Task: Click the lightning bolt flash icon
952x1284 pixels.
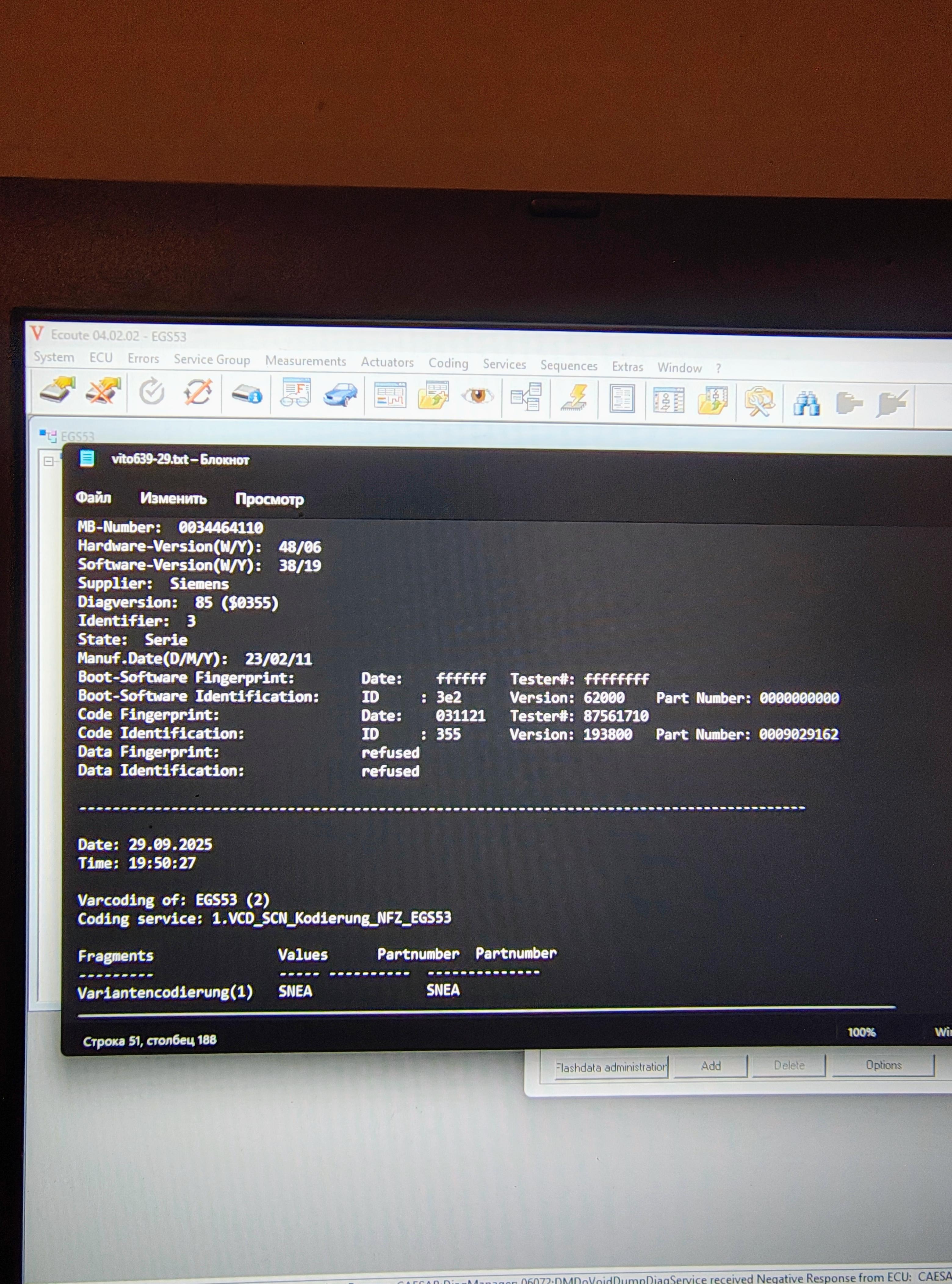Action: 575,398
